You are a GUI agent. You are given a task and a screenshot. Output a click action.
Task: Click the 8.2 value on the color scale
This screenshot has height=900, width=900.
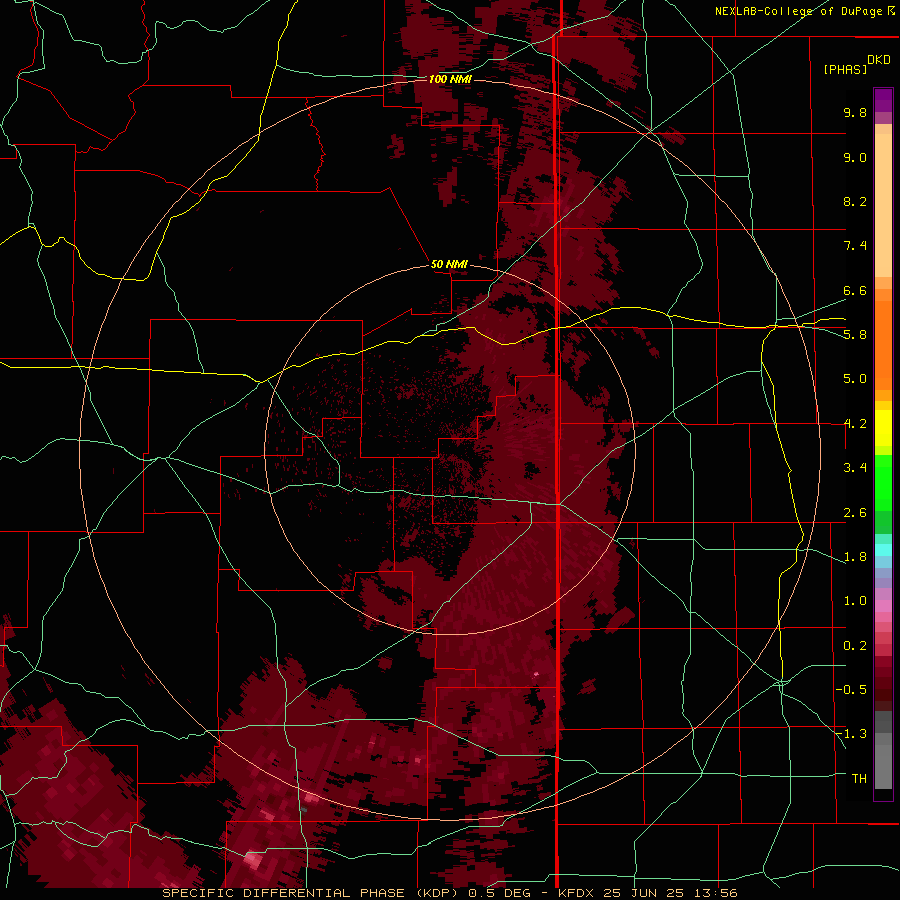pos(855,201)
